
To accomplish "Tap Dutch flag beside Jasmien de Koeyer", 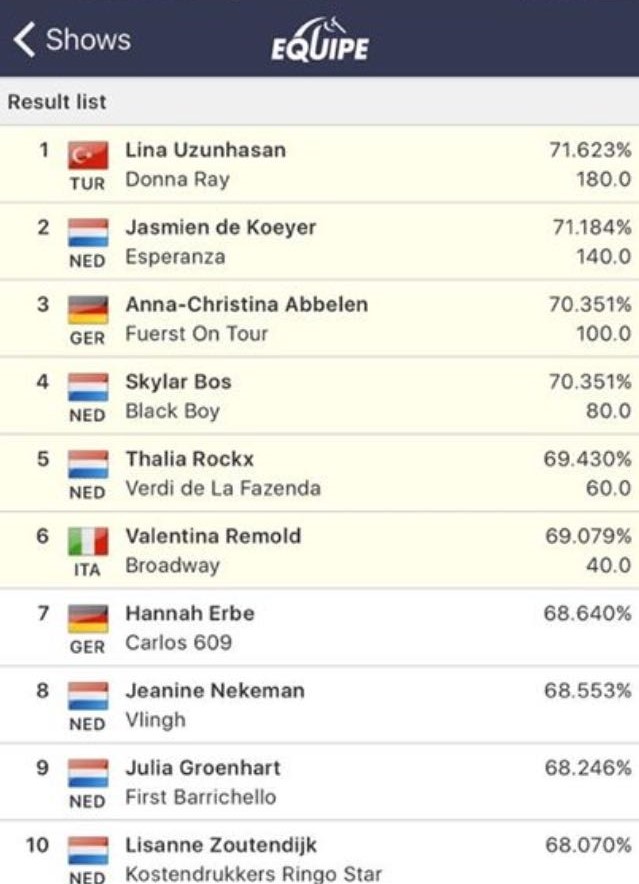I will click(x=87, y=232).
